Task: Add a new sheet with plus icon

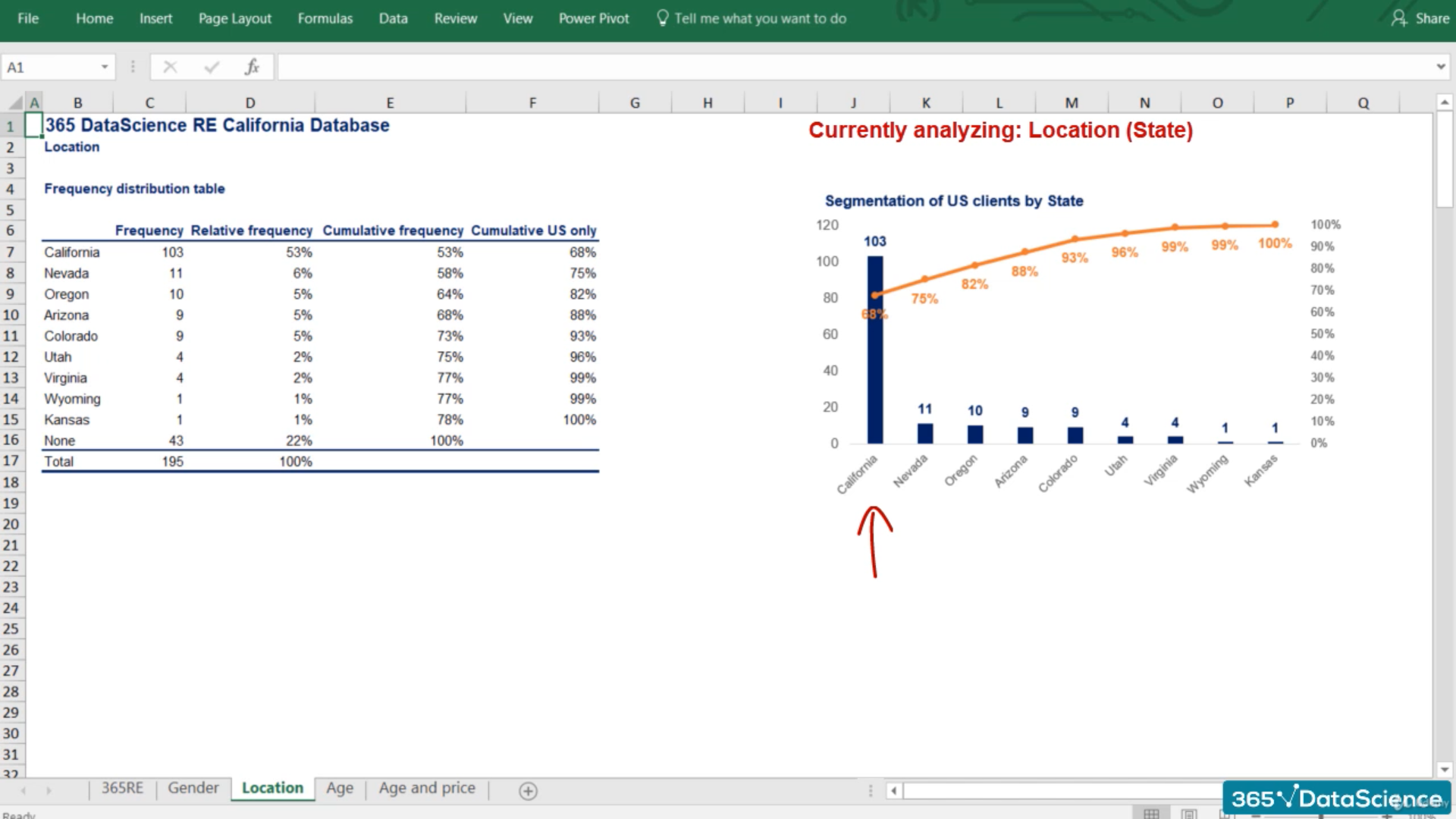Action: [528, 791]
